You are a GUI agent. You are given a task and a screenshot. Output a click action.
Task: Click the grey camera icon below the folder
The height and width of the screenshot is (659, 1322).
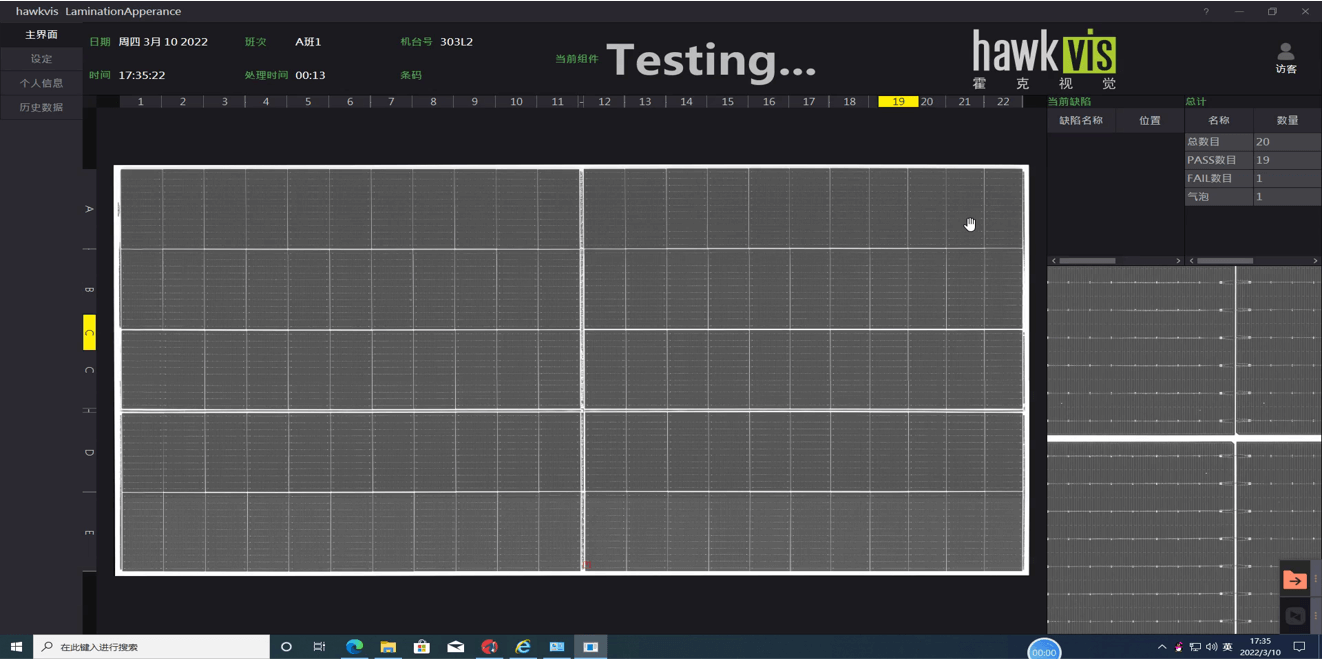click(1294, 616)
